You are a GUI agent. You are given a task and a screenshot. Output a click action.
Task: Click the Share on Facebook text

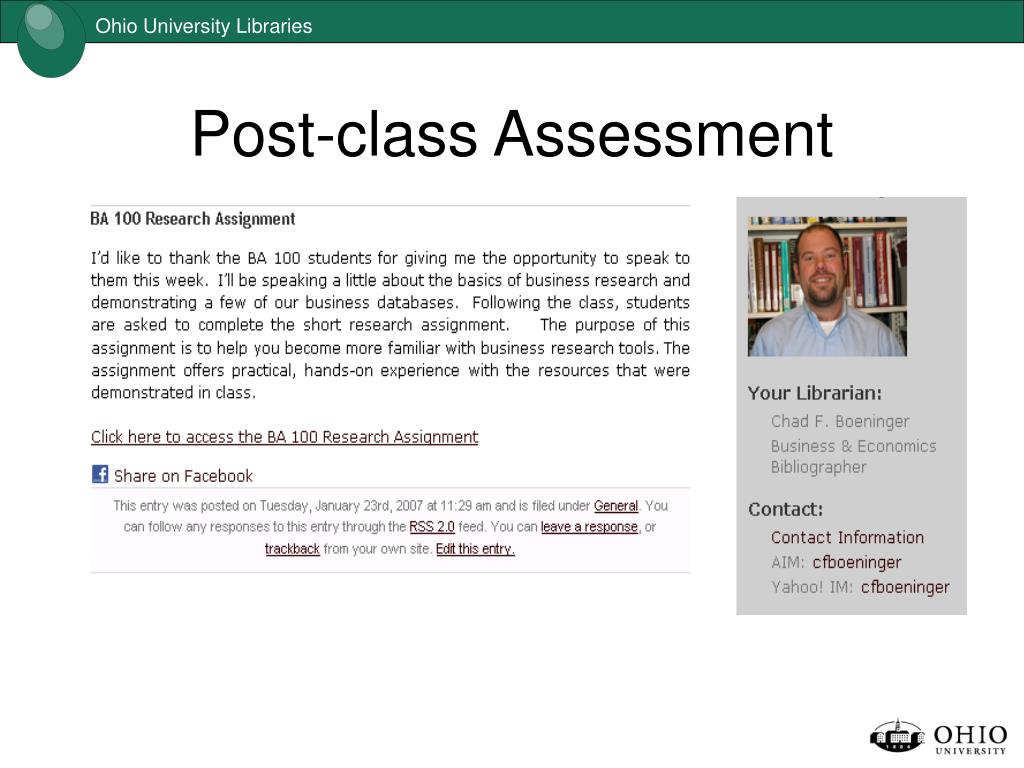tap(184, 476)
